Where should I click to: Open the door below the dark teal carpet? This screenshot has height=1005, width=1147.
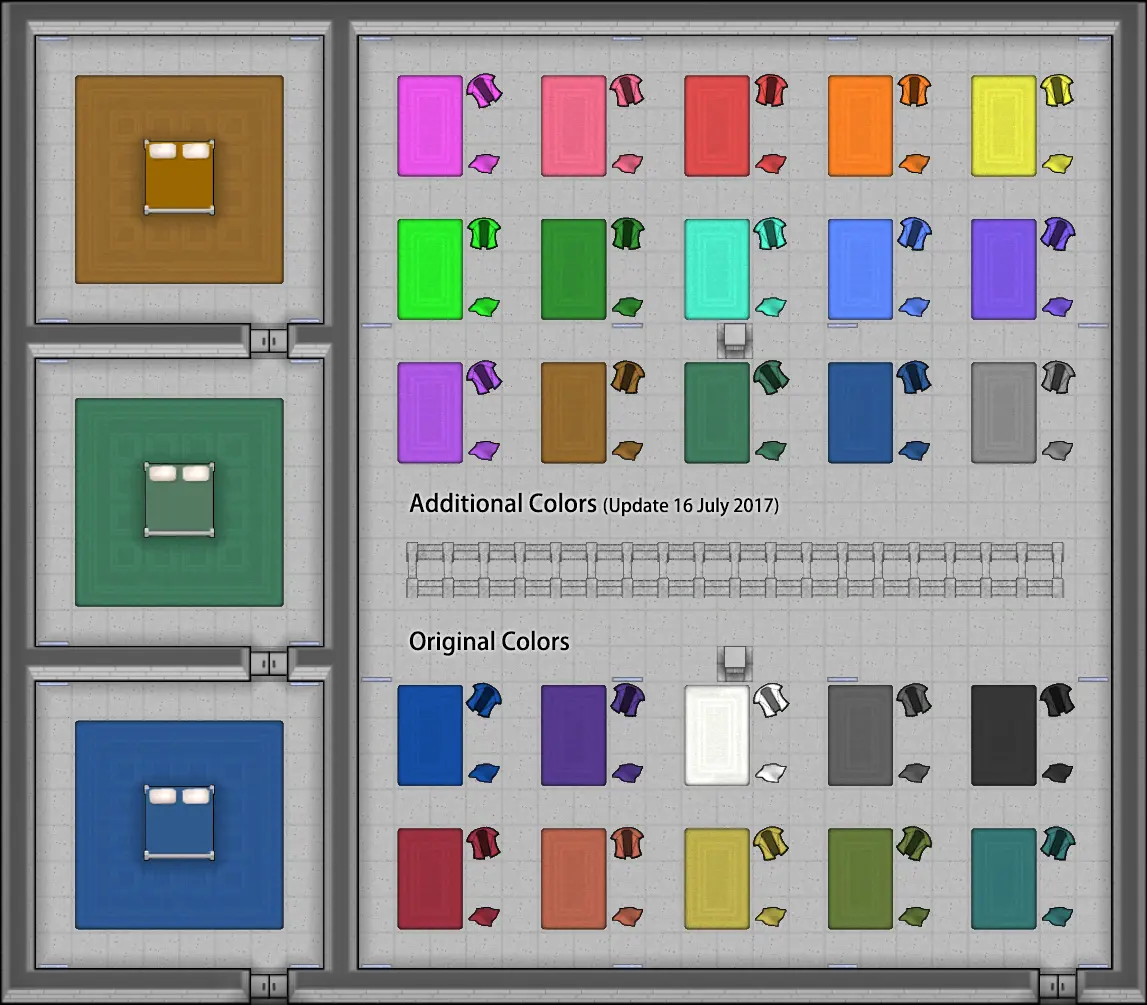coord(1057,986)
